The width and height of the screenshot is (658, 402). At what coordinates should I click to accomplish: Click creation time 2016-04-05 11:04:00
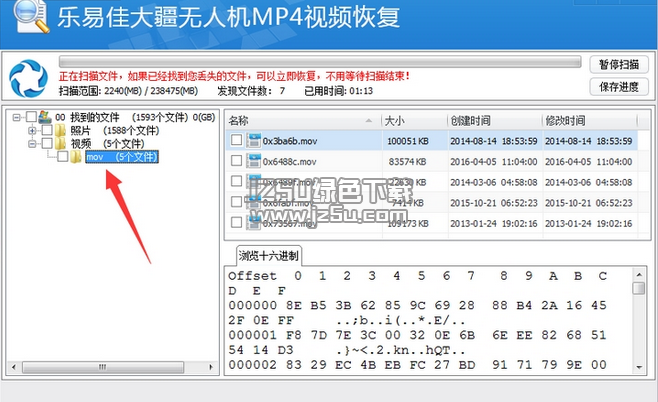click(x=494, y=162)
